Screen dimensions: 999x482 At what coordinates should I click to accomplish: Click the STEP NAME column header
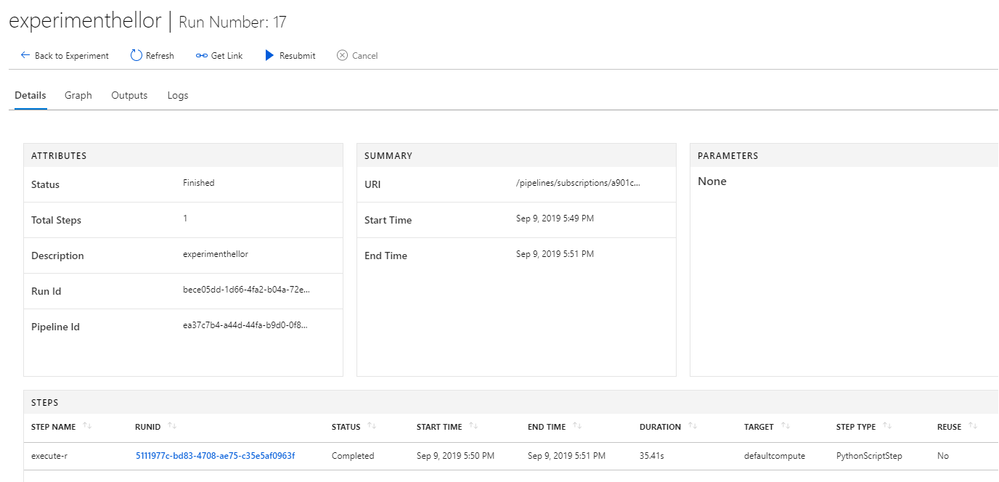point(54,427)
